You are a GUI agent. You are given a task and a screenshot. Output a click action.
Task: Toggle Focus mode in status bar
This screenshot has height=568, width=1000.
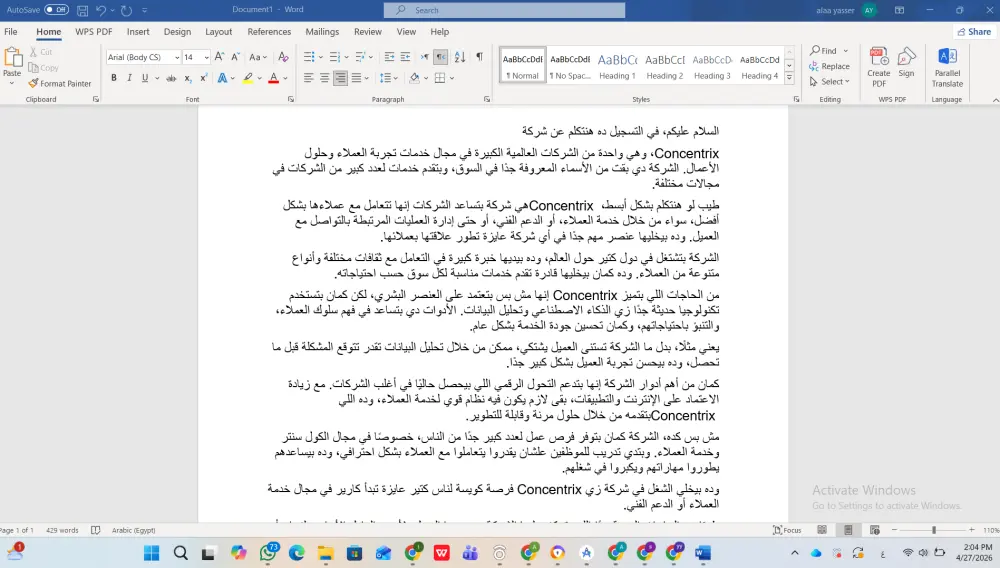787,530
